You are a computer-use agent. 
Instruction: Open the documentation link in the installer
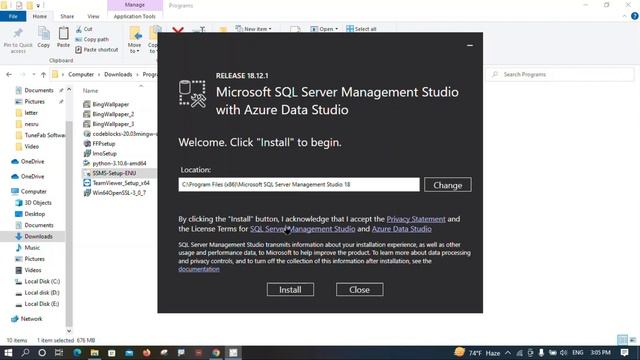click(x=199, y=269)
